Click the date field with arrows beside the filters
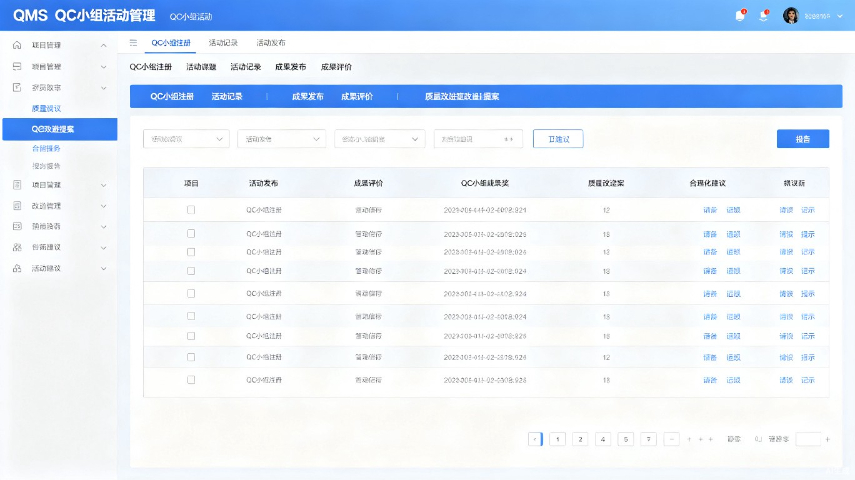The width and height of the screenshot is (855, 480). pos(478,139)
